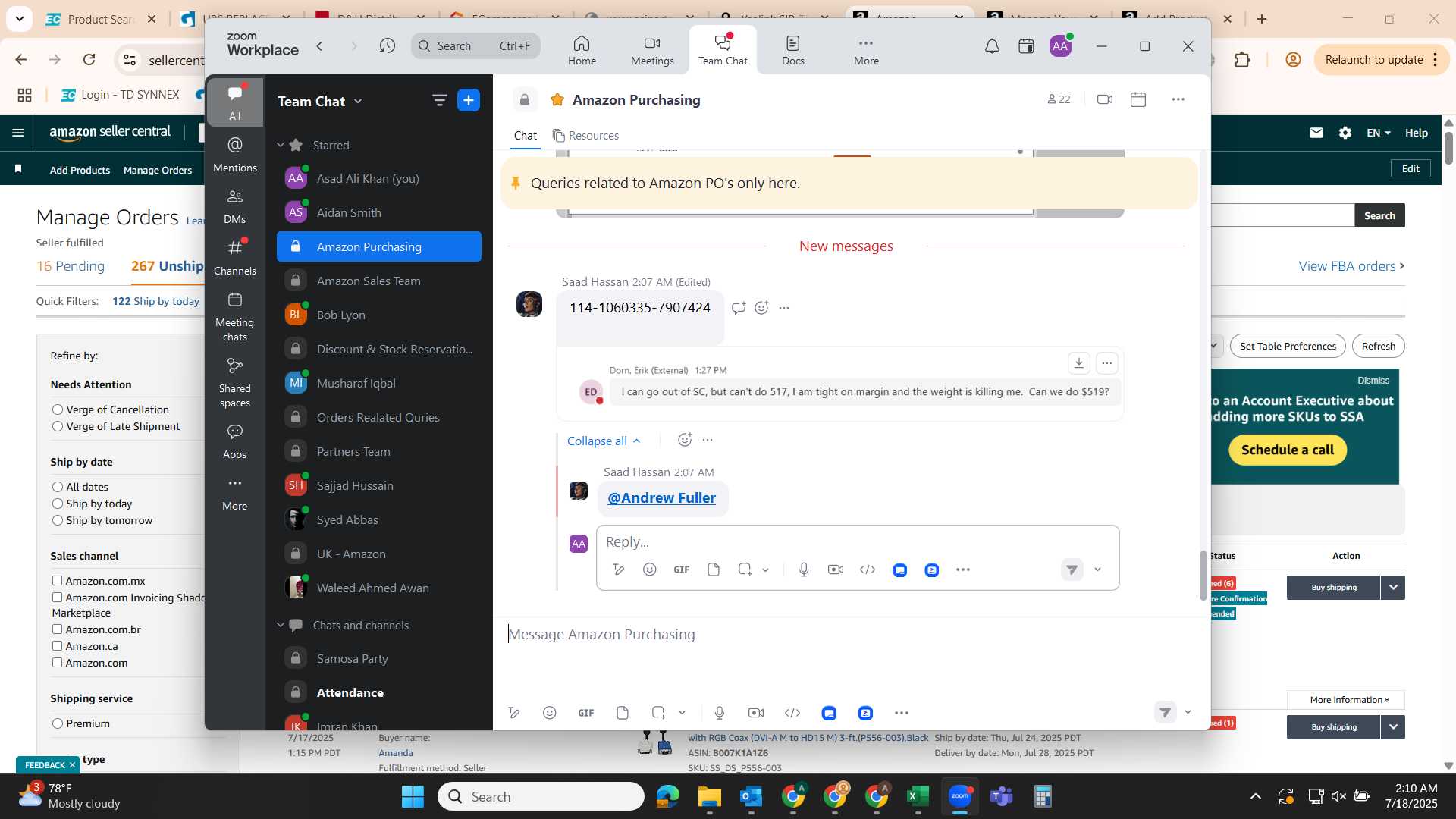Start a video meeting in Amazon Purchasing

(1105, 99)
